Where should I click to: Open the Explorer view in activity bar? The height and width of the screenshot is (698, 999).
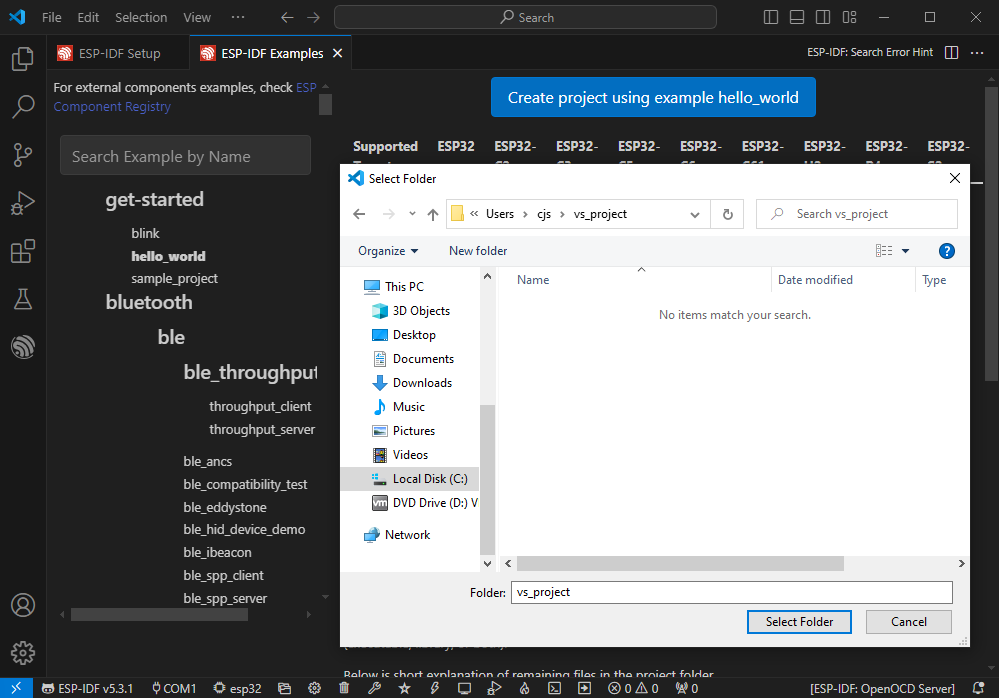click(x=22, y=60)
